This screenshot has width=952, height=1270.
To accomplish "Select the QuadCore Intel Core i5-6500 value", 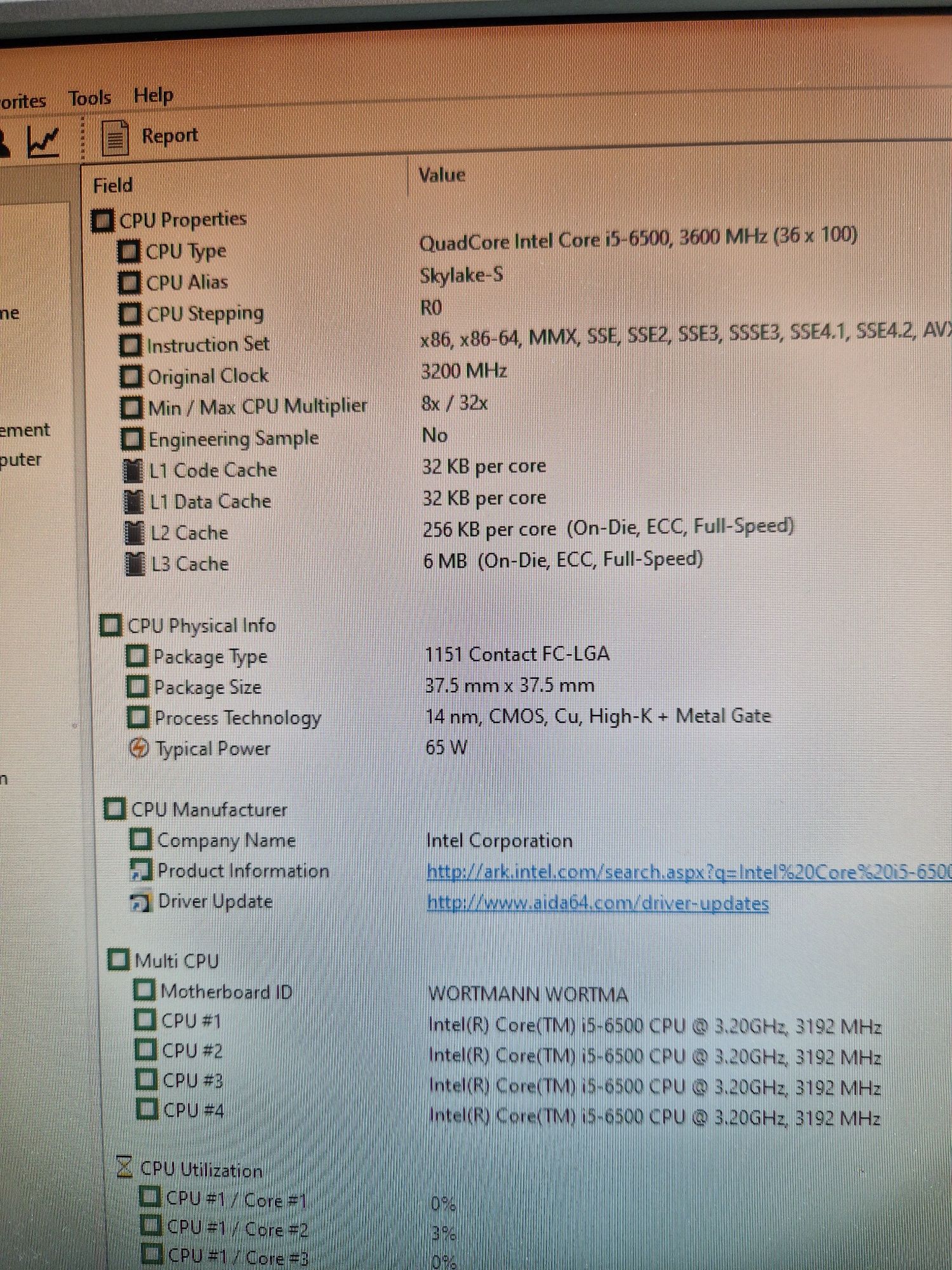I will tap(638, 239).
